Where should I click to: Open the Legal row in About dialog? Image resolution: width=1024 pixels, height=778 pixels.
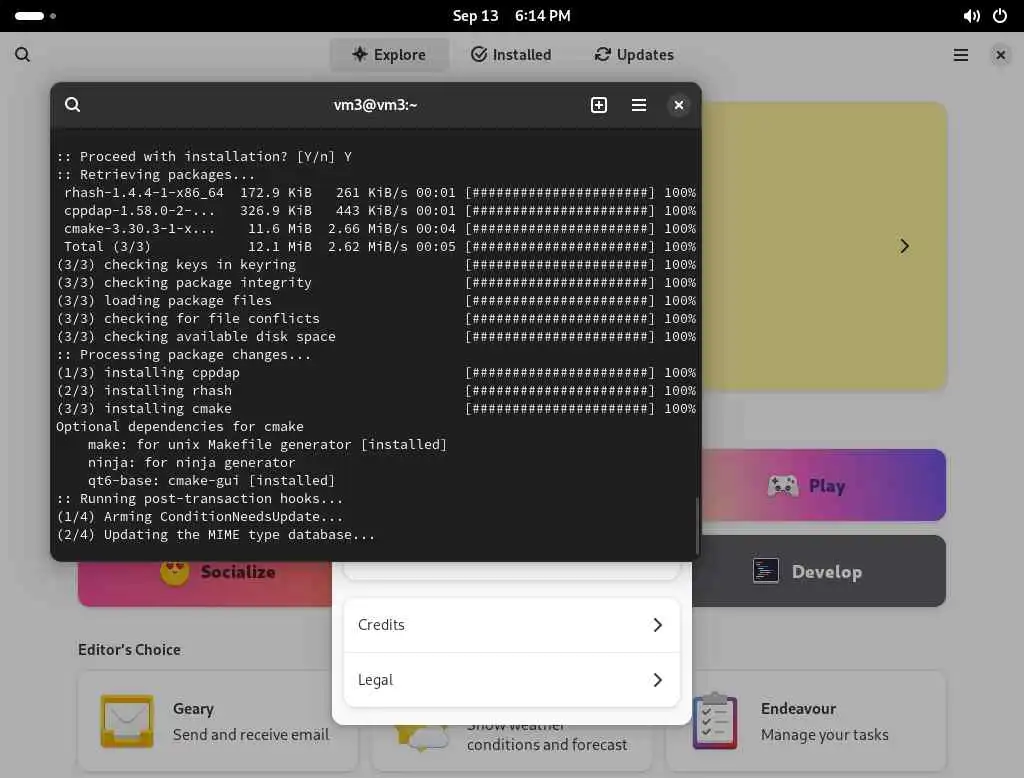(x=511, y=680)
